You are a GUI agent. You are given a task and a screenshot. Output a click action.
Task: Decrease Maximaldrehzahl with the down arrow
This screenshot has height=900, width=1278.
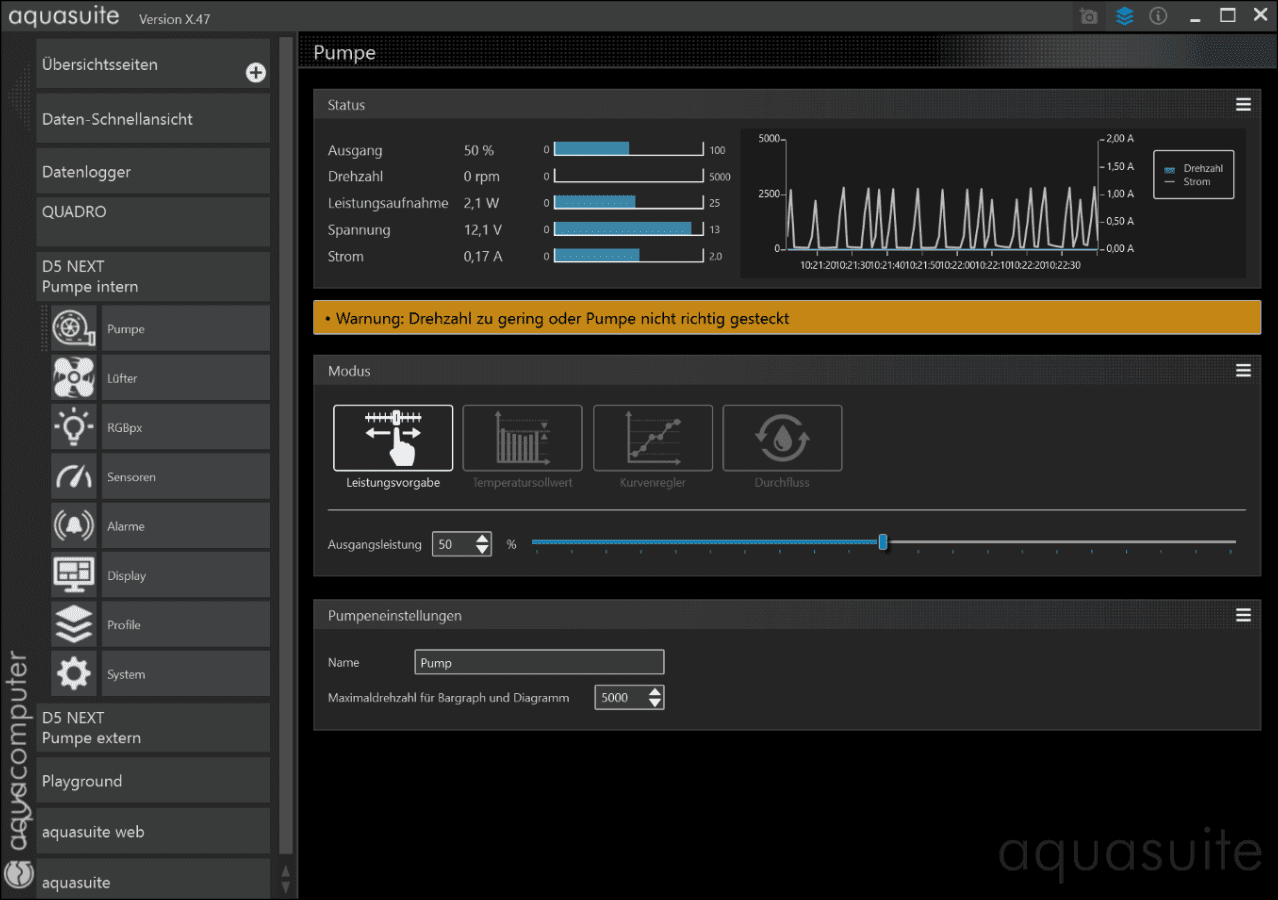point(655,703)
